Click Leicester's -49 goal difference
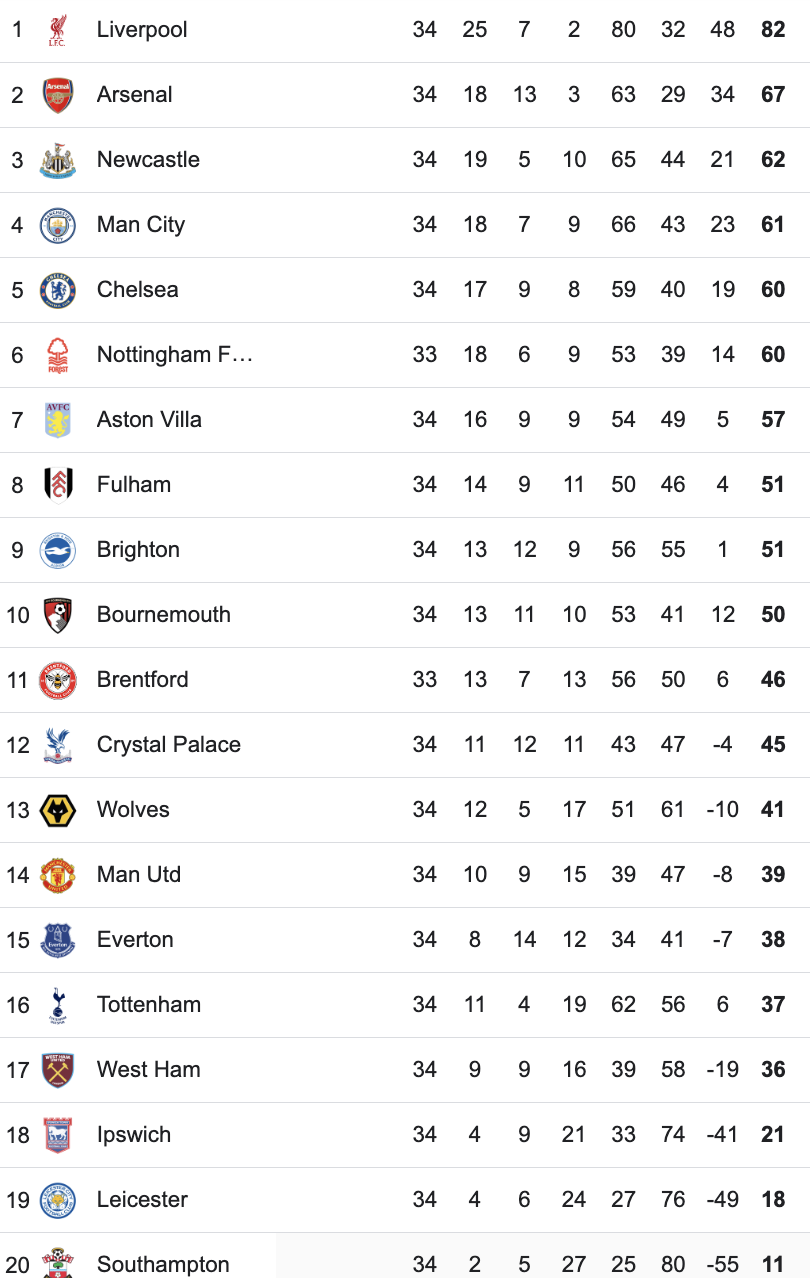 tap(722, 1200)
